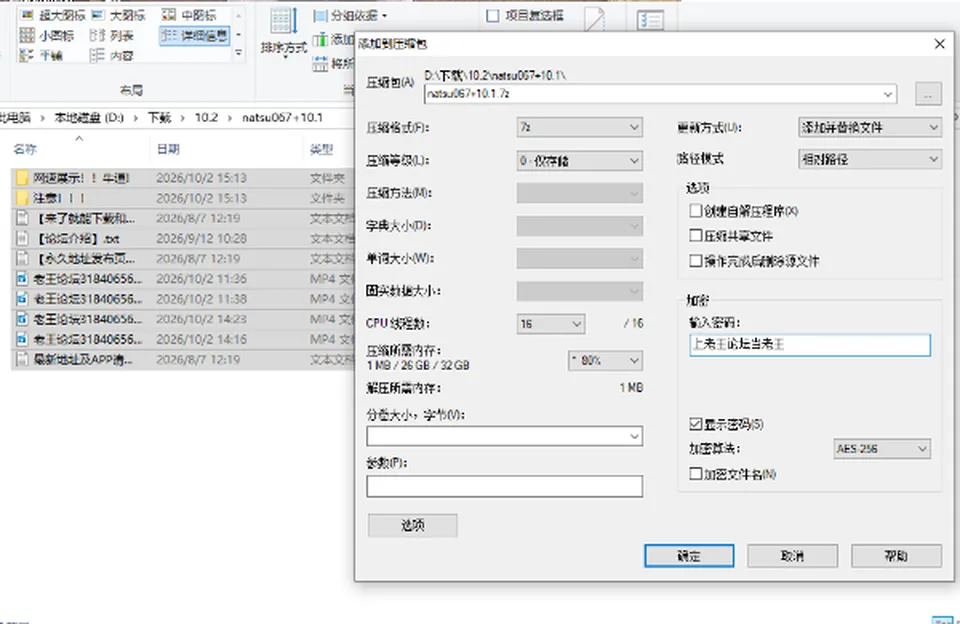Click file icon of 【论坛介绍】.txt
The image size is (960, 624).
click(22, 239)
